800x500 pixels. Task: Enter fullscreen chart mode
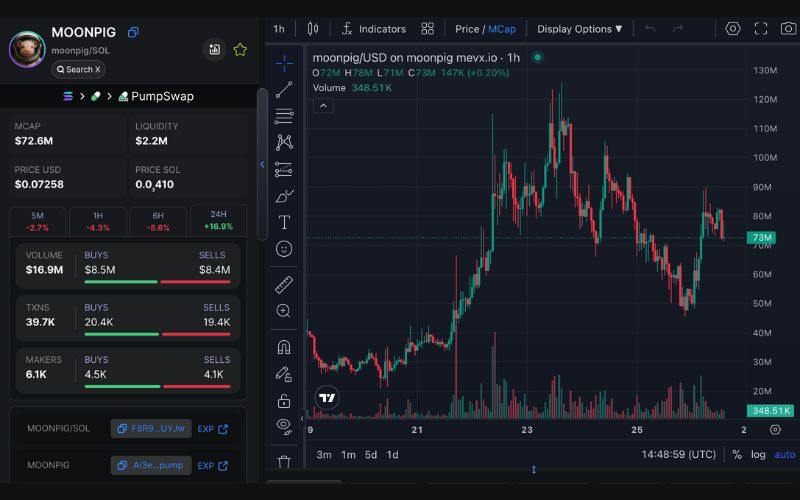tap(761, 29)
